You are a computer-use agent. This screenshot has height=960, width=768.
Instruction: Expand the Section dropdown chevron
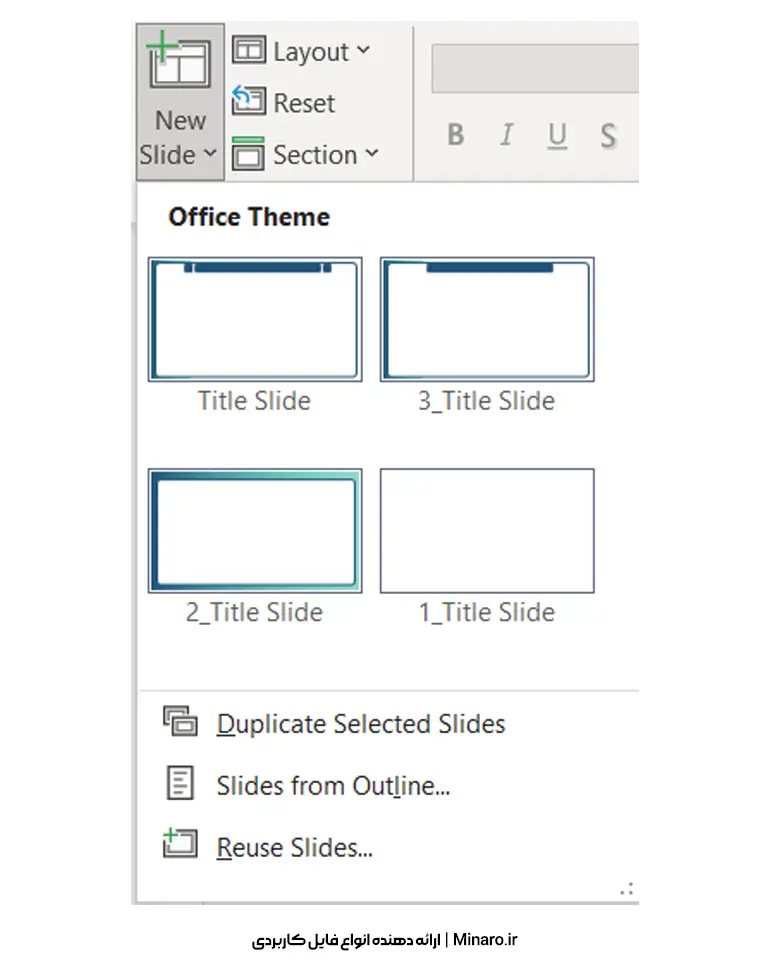(372, 154)
